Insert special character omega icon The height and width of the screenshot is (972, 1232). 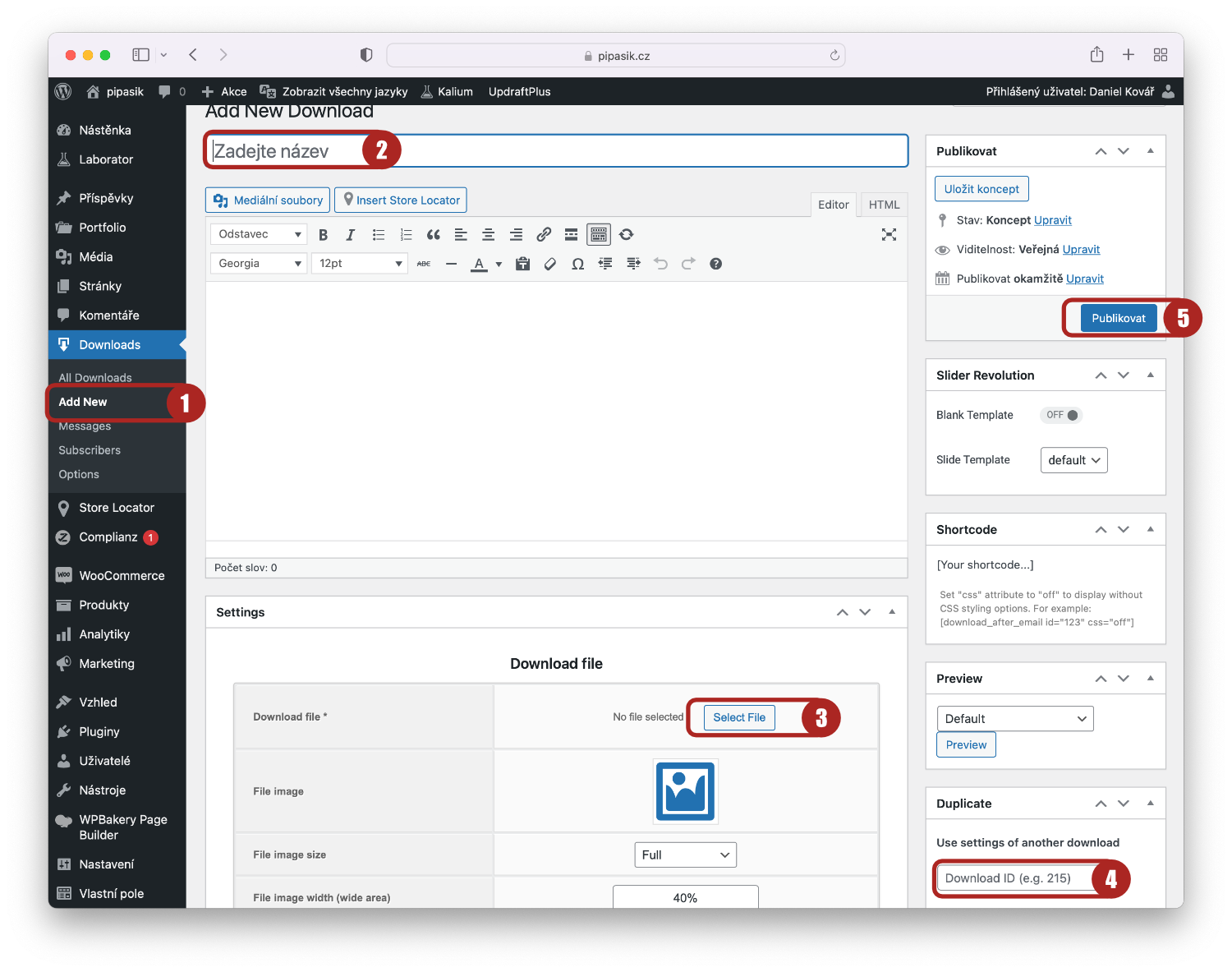(577, 264)
